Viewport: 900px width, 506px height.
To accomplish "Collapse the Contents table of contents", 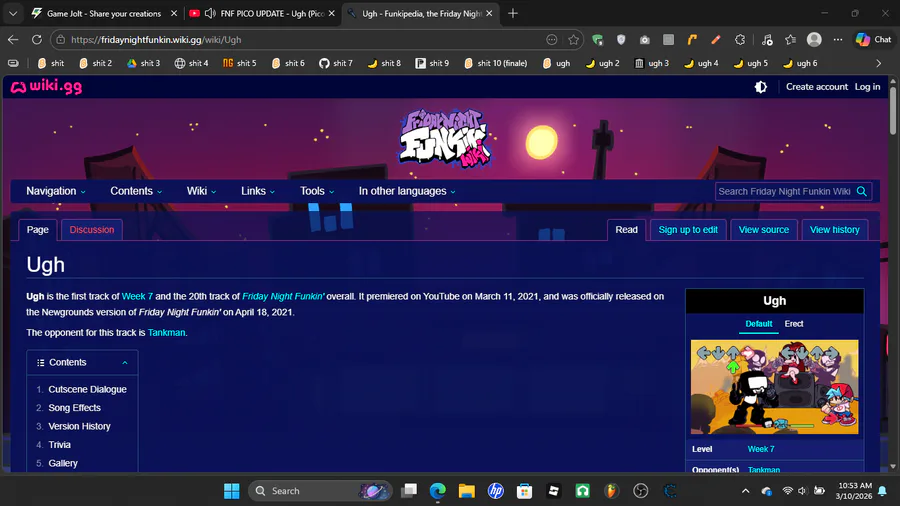I will [125, 363].
